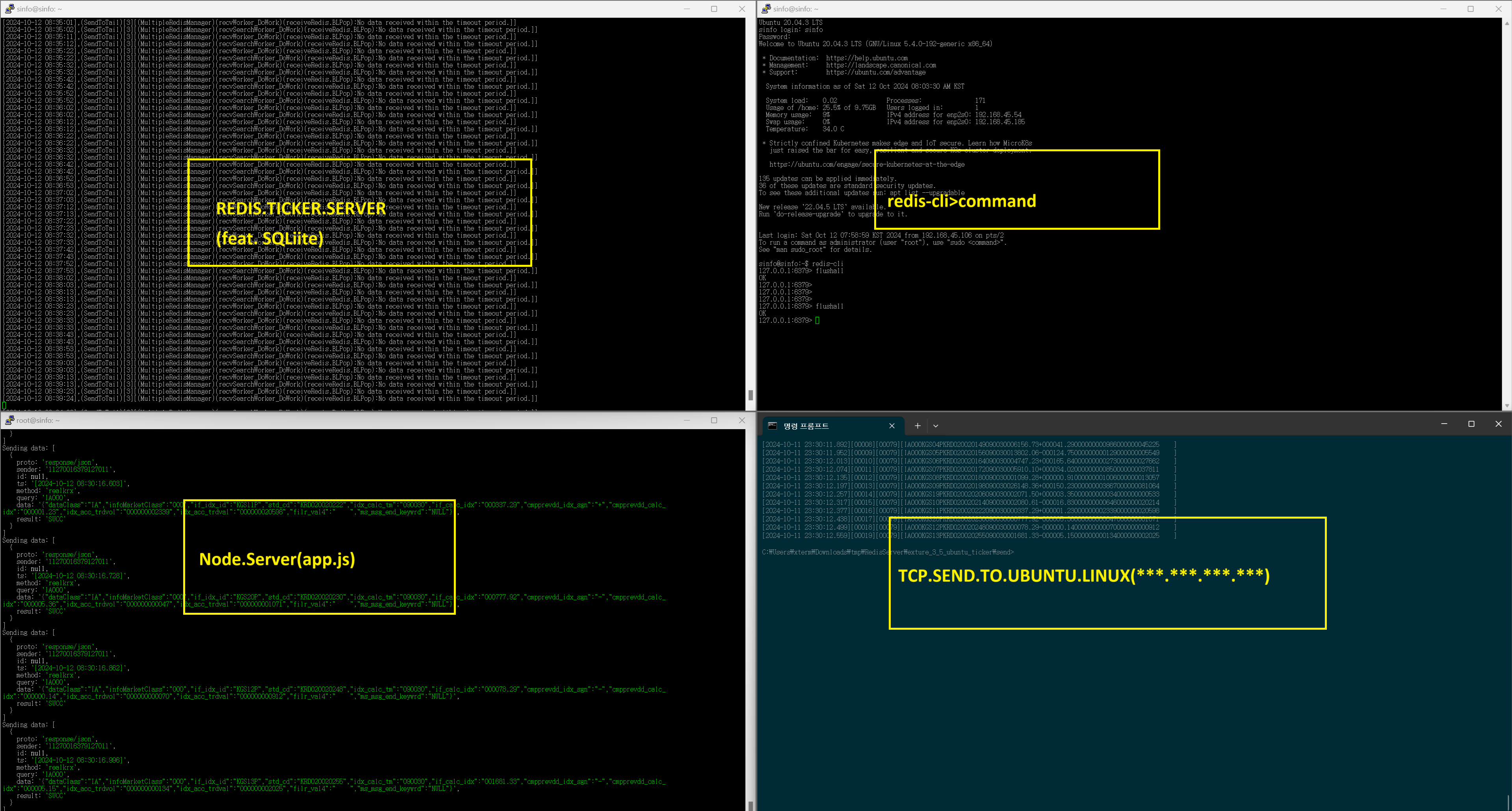The image size is (1512, 811).
Task: Close the root@sinfo PuTTY window
Action: pyautogui.click(x=741, y=420)
